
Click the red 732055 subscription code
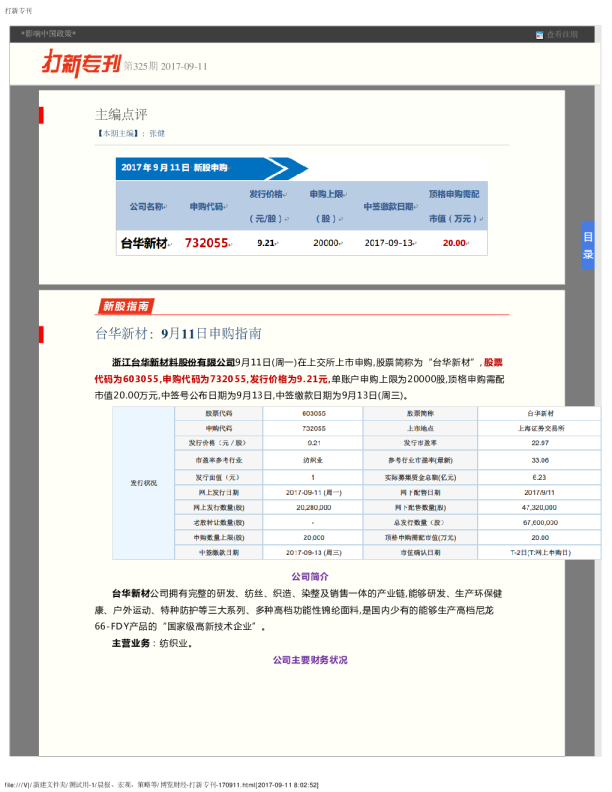click(207, 243)
